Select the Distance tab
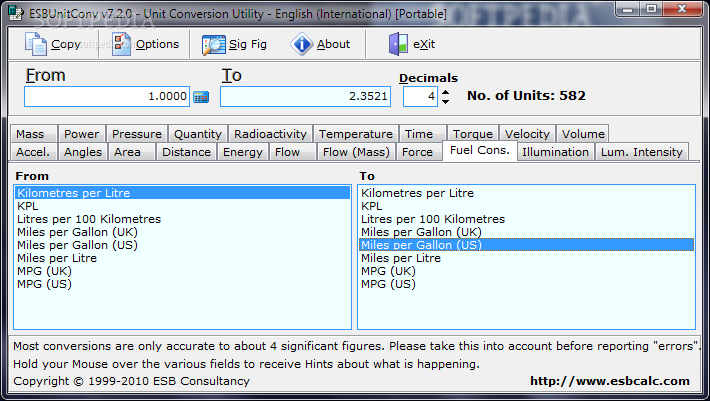This screenshot has height=401, width=710. (x=187, y=152)
